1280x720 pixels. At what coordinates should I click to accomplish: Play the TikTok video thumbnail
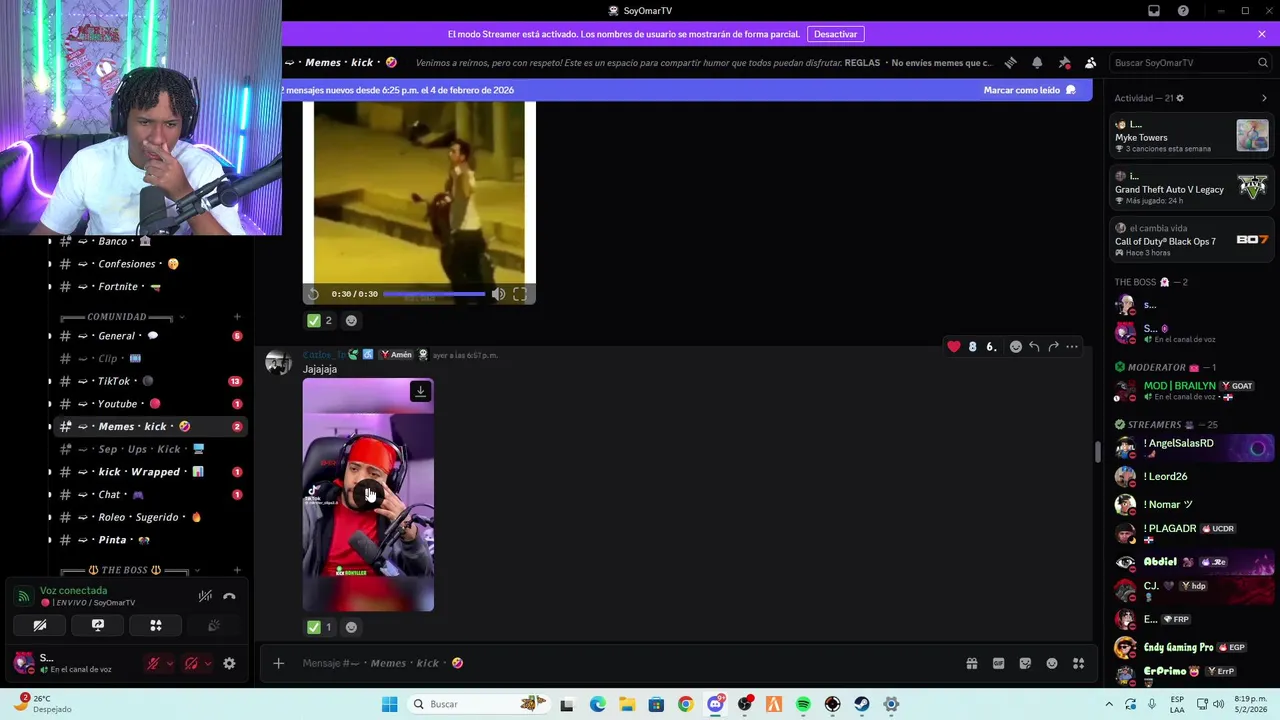coord(368,495)
